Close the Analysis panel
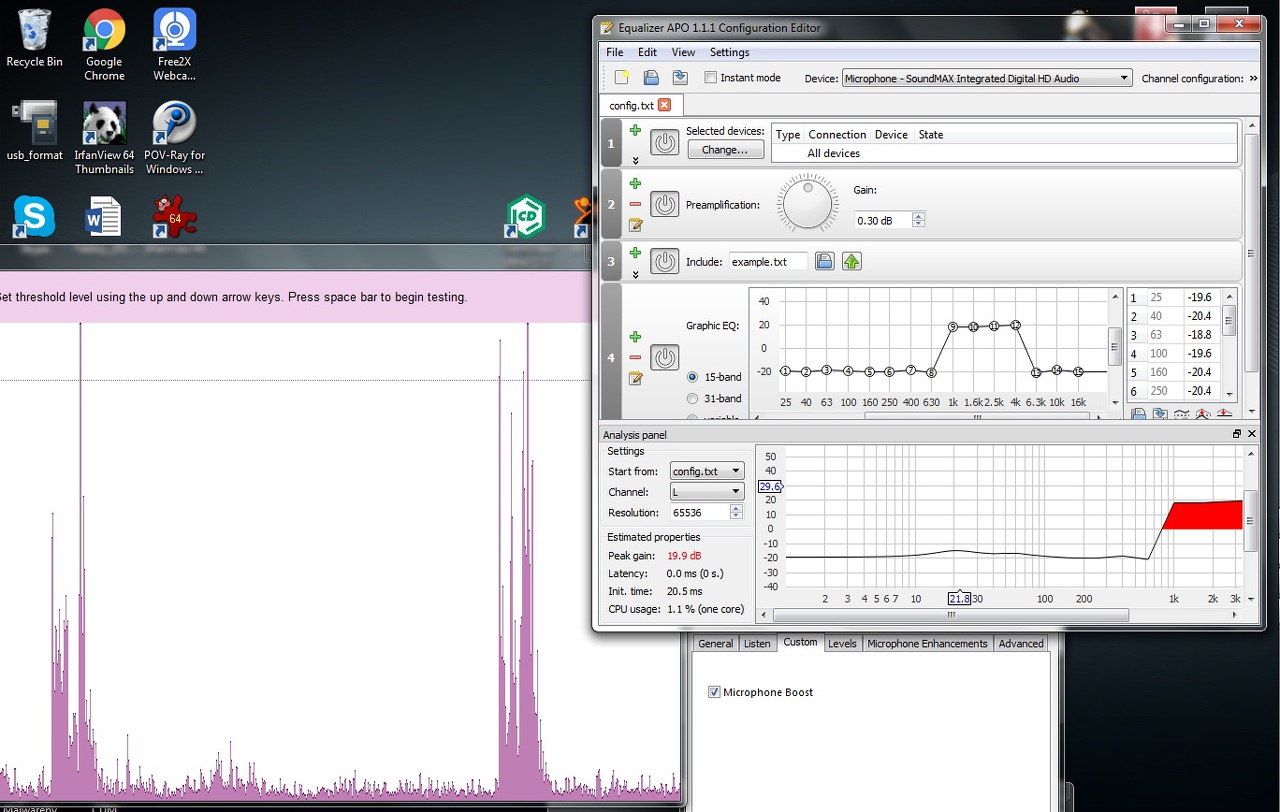This screenshot has height=812, width=1280. [1252, 434]
